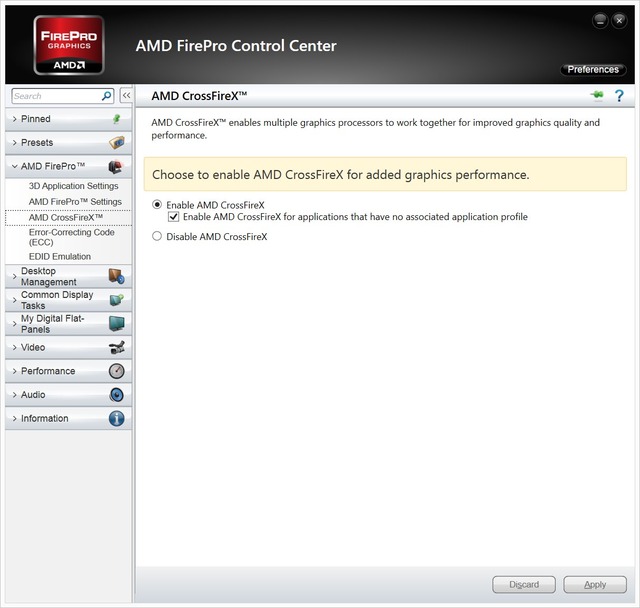The width and height of the screenshot is (640, 608).
Task: Expand My Digital Flat-Panels chevron
Action: (14, 324)
